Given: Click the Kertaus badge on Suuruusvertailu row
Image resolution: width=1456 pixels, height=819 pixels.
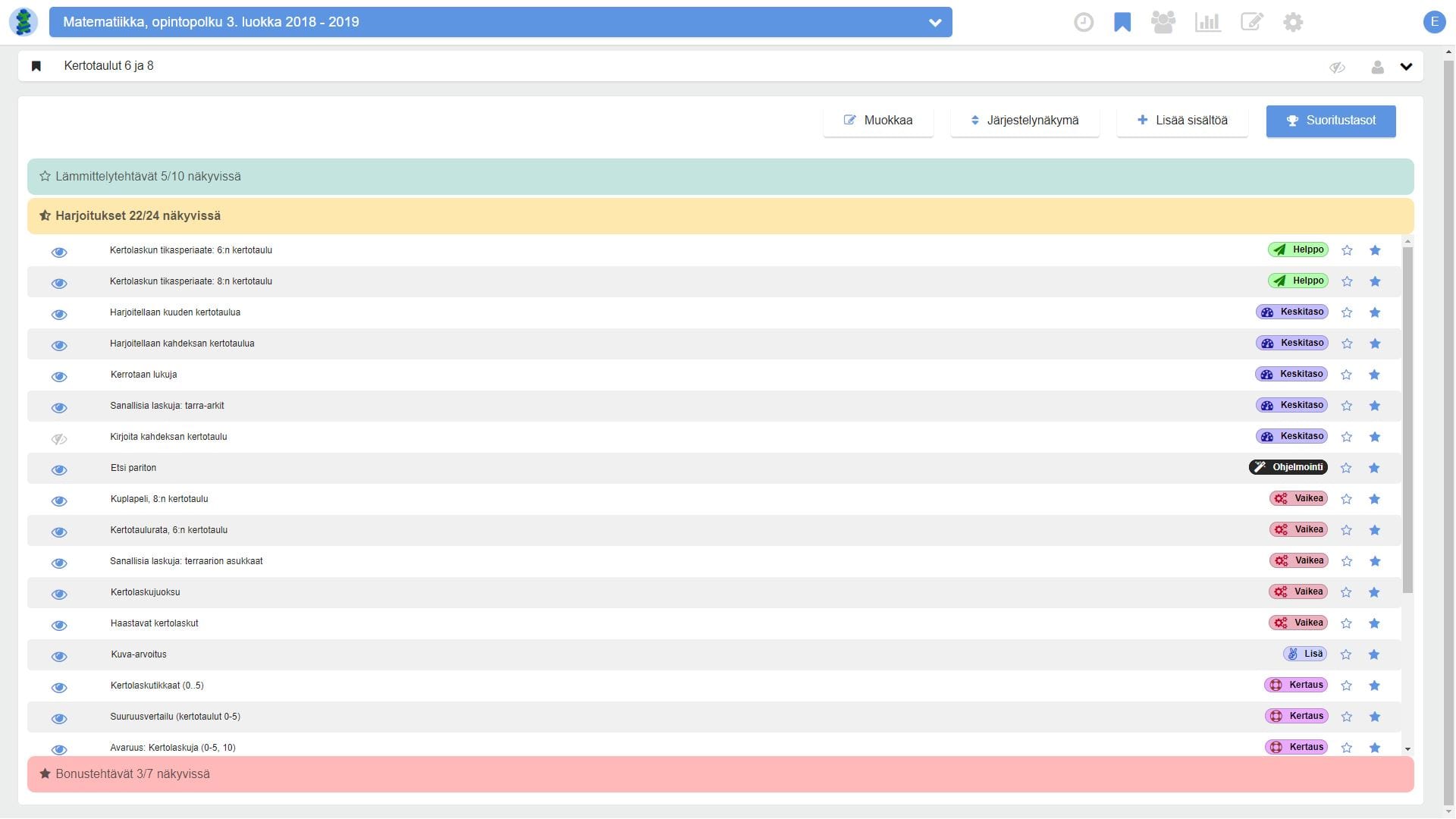Looking at the screenshot, I should 1296,716.
